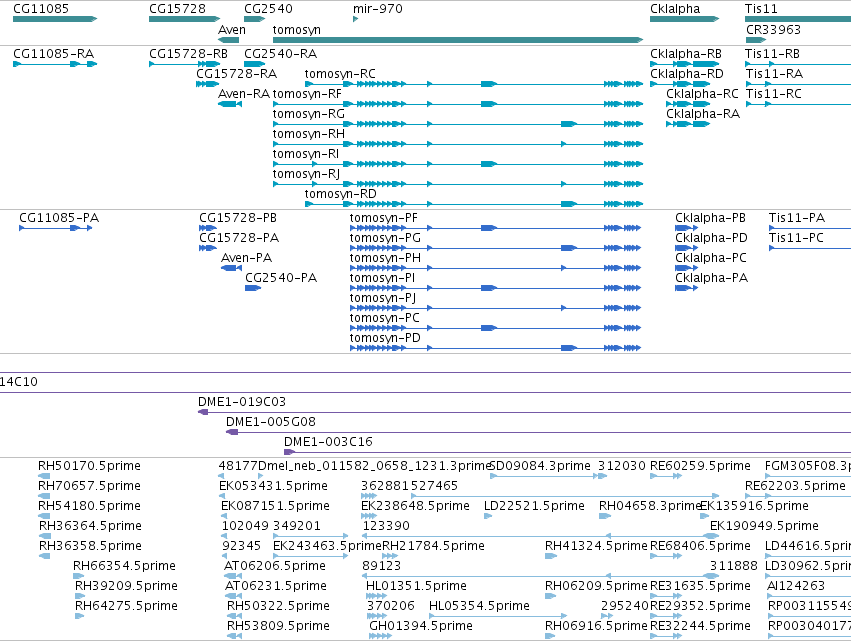Click transcript Tis11-RC
Viewport: 851px width, 641px height.
(774, 94)
